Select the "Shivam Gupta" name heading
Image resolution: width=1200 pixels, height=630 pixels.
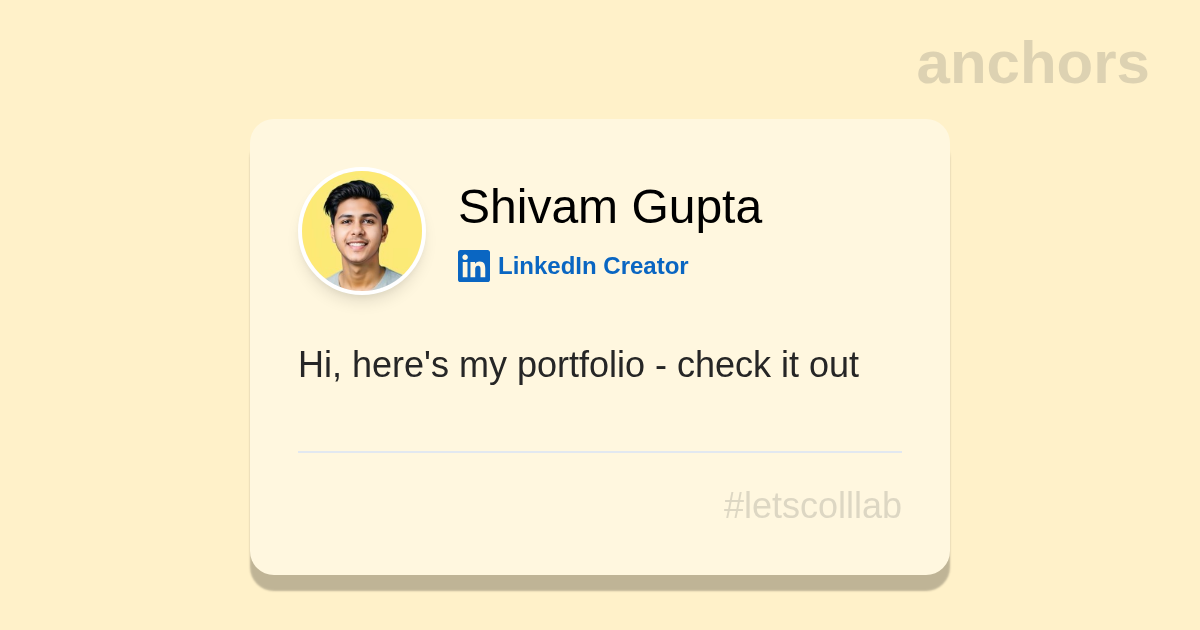point(609,207)
